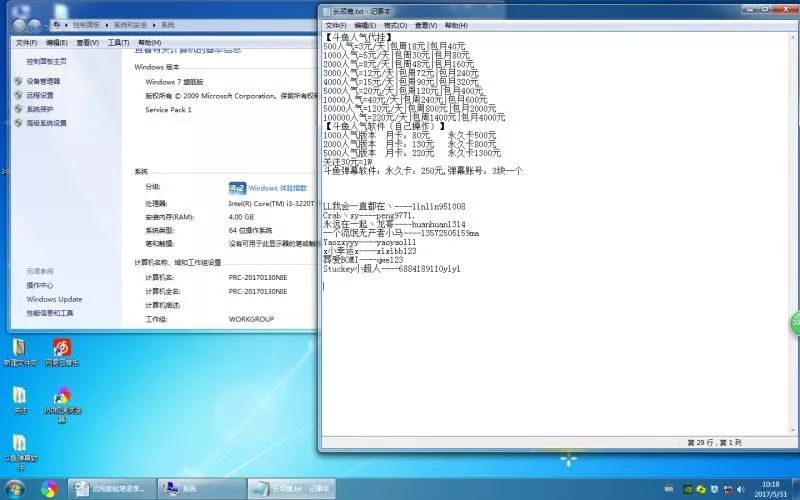The image size is (800, 500).
Task: Click the 4.2 experience index score badge
Action: tap(237, 188)
